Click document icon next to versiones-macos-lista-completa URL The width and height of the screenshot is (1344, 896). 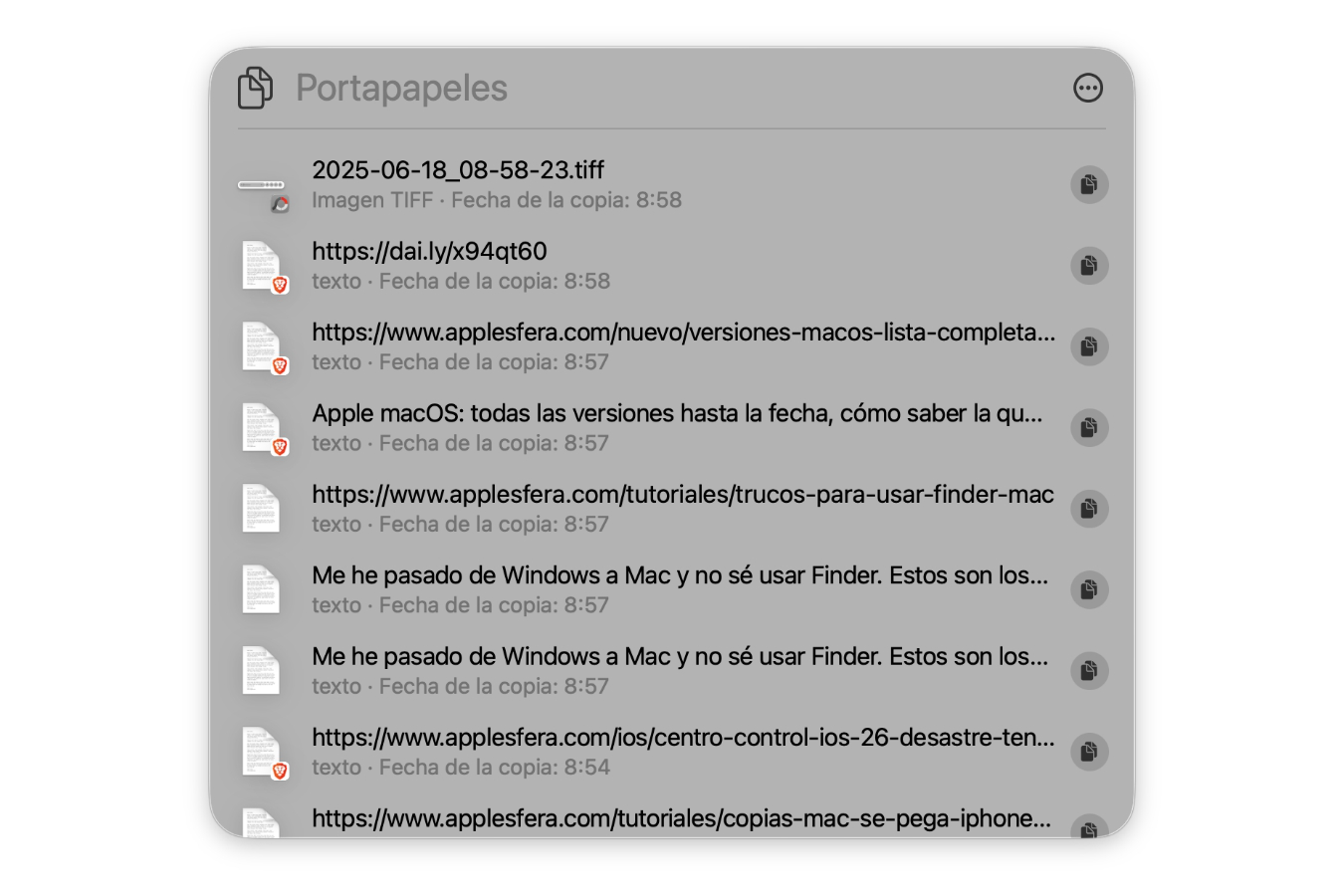262,346
